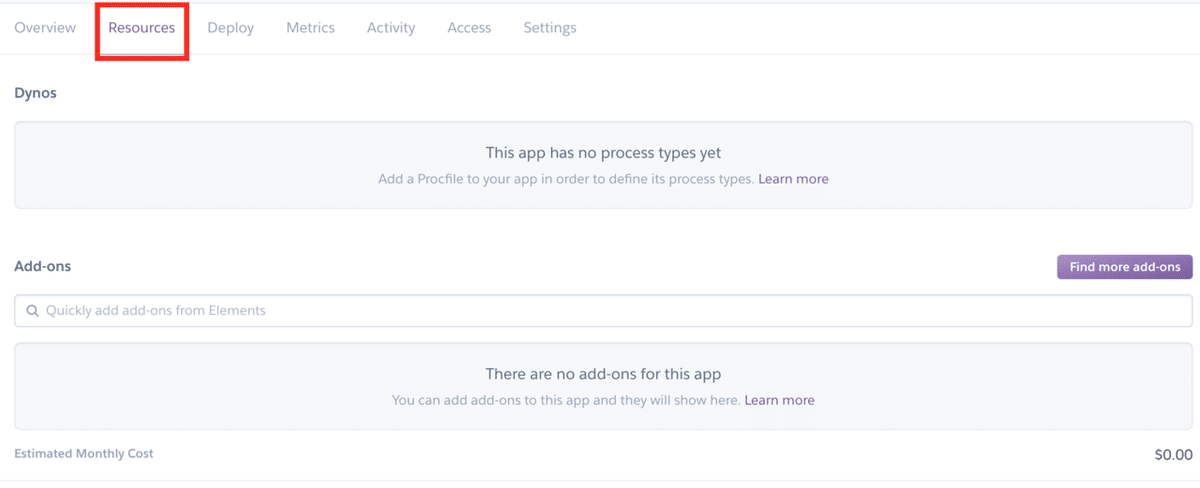Image resolution: width=1200 pixels, height=488 pixels.
Task: Open the app Settings tab
Action: [x=549, y=28]
